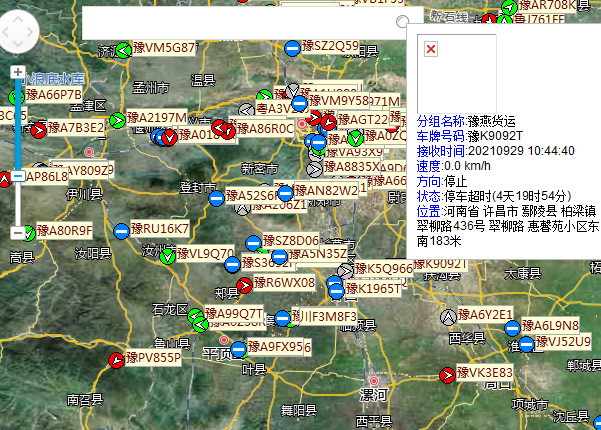Select green vehicle marker 豫A2197M

(118, 120)
